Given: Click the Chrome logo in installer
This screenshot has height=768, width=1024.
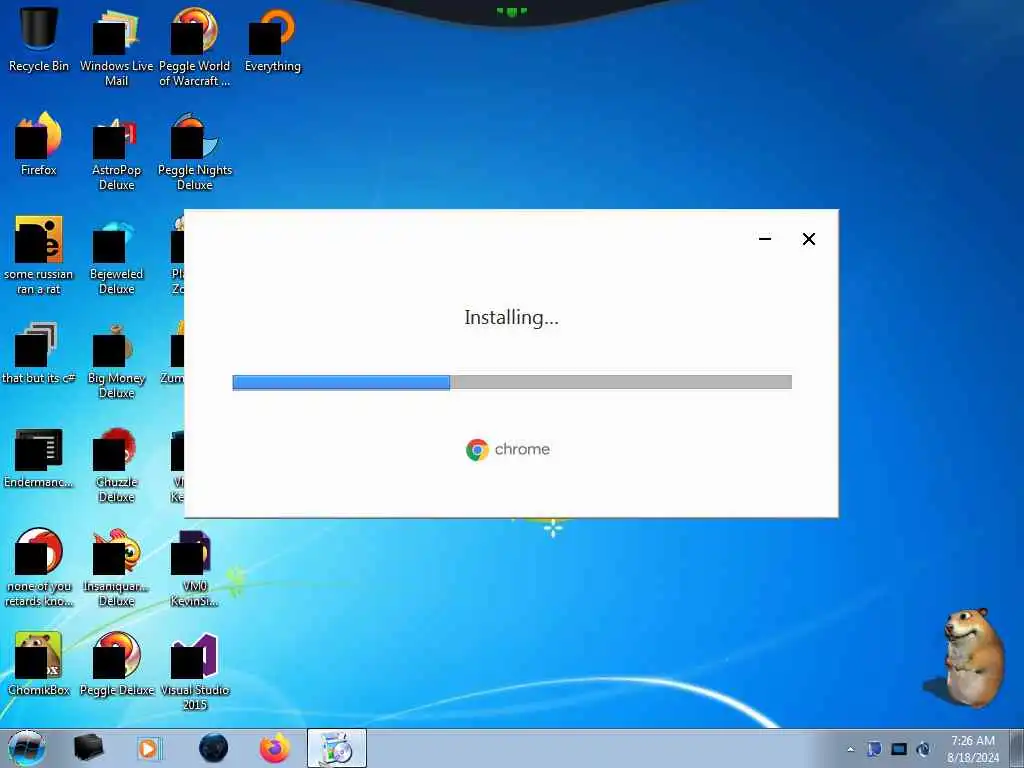Looking at the screenshot, I should (477, 450).
